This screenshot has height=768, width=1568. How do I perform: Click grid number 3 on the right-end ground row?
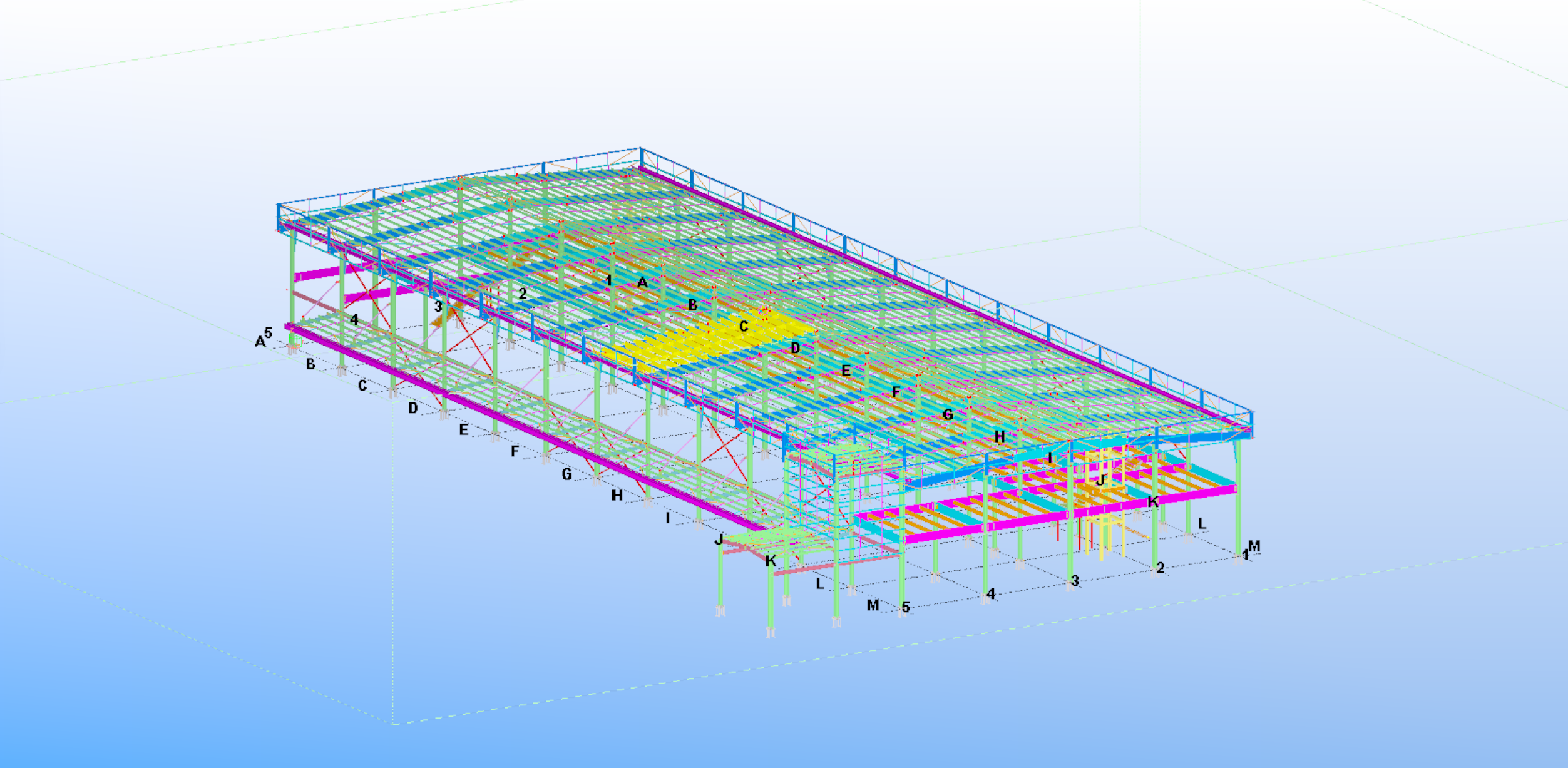click(1075, 581)
